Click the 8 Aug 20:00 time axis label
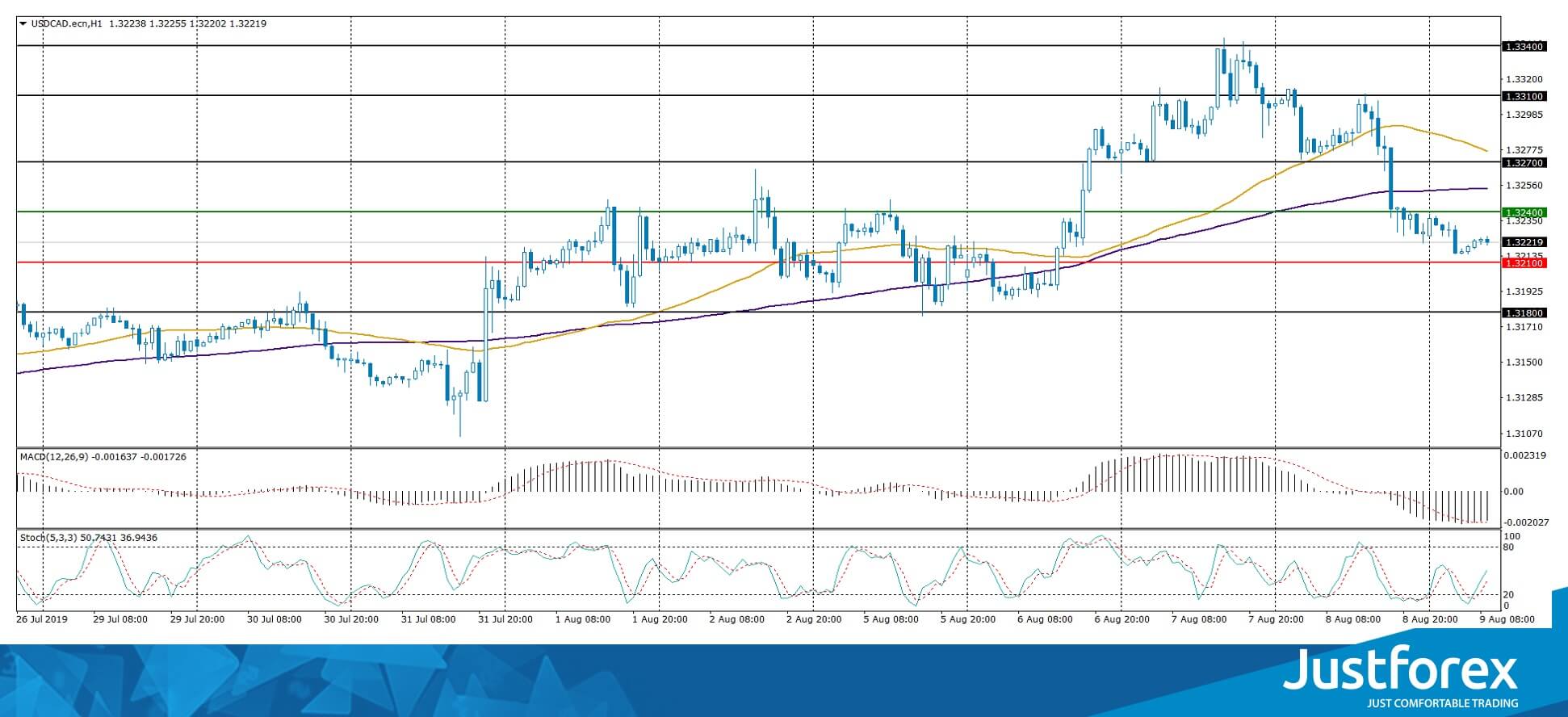Screen dimensions: 1568x717 [1430, 620]
